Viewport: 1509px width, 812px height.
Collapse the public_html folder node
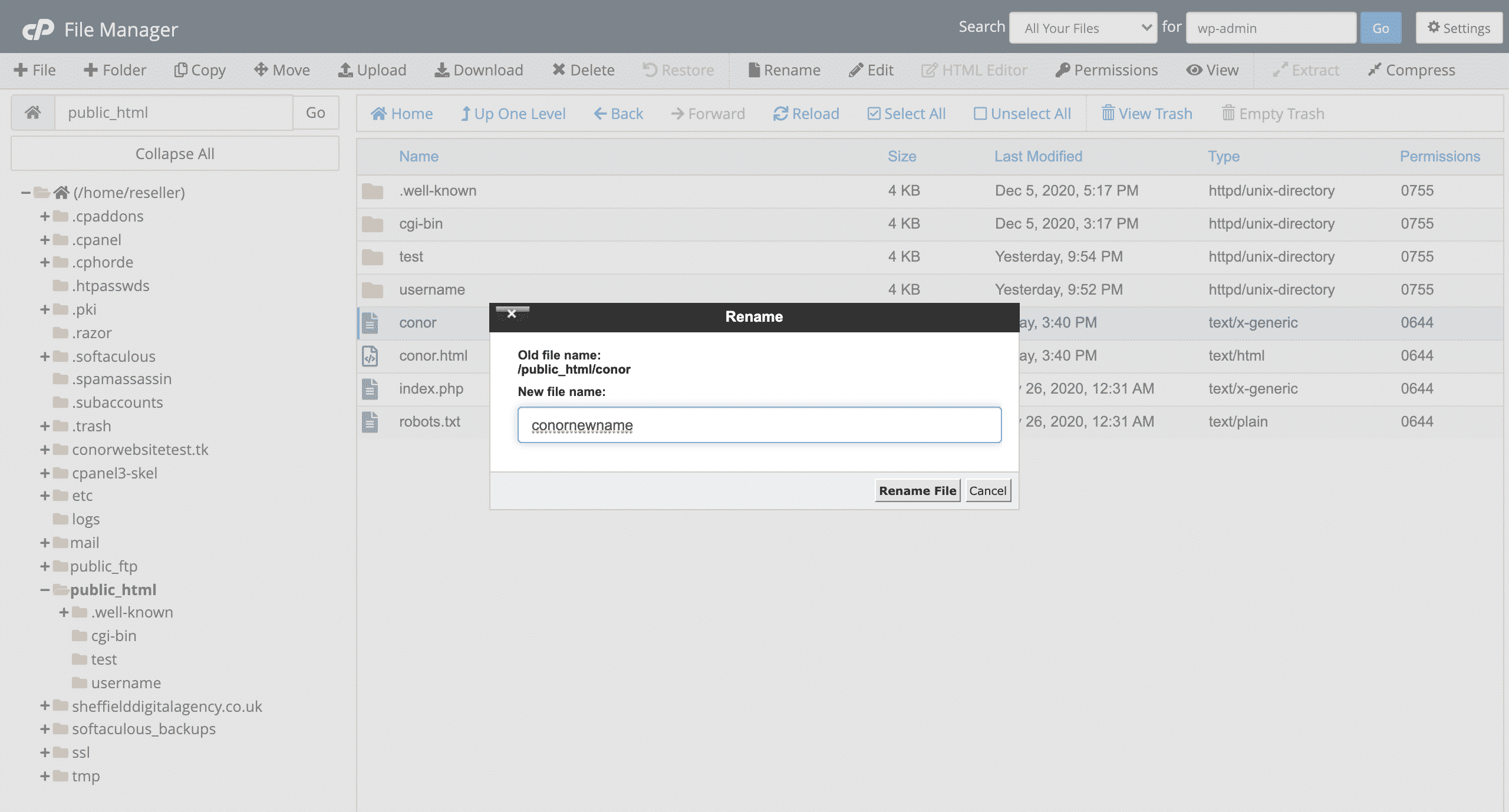click(45, 590)
